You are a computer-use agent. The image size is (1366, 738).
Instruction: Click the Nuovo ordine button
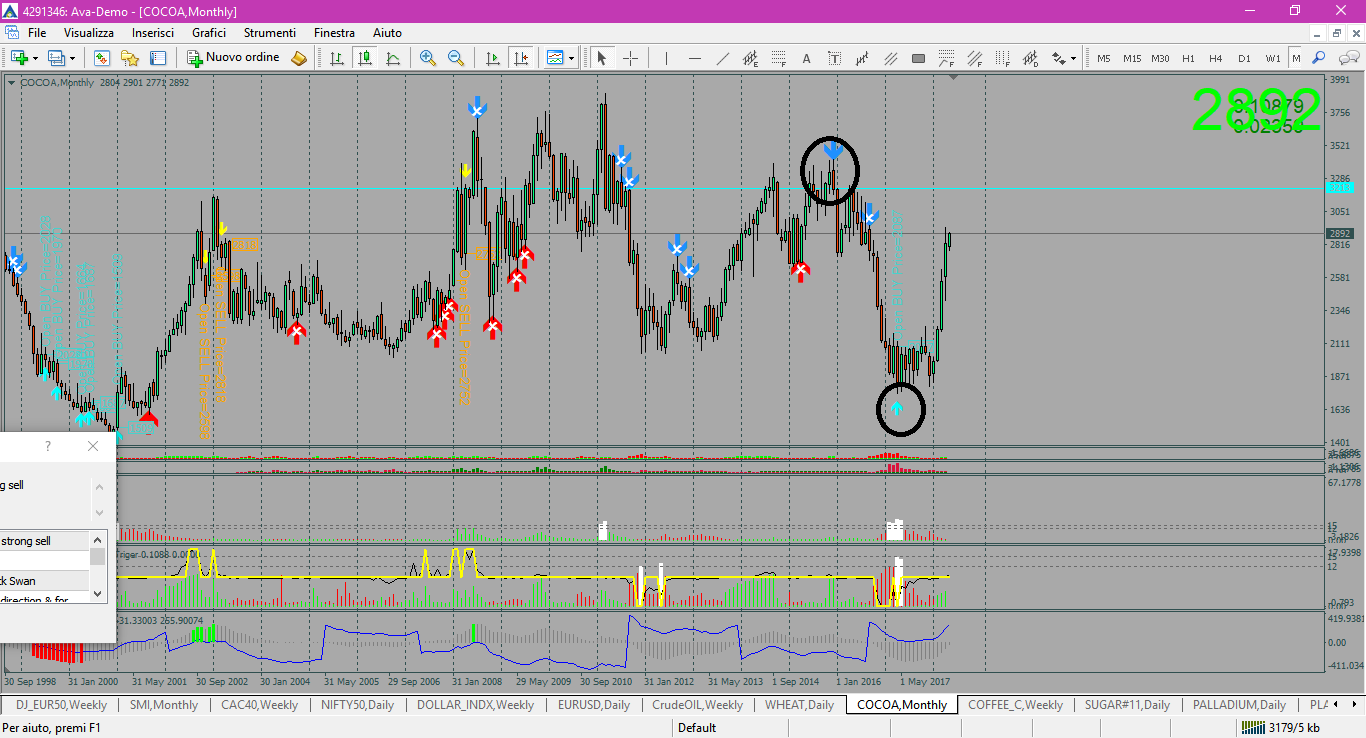234,58
